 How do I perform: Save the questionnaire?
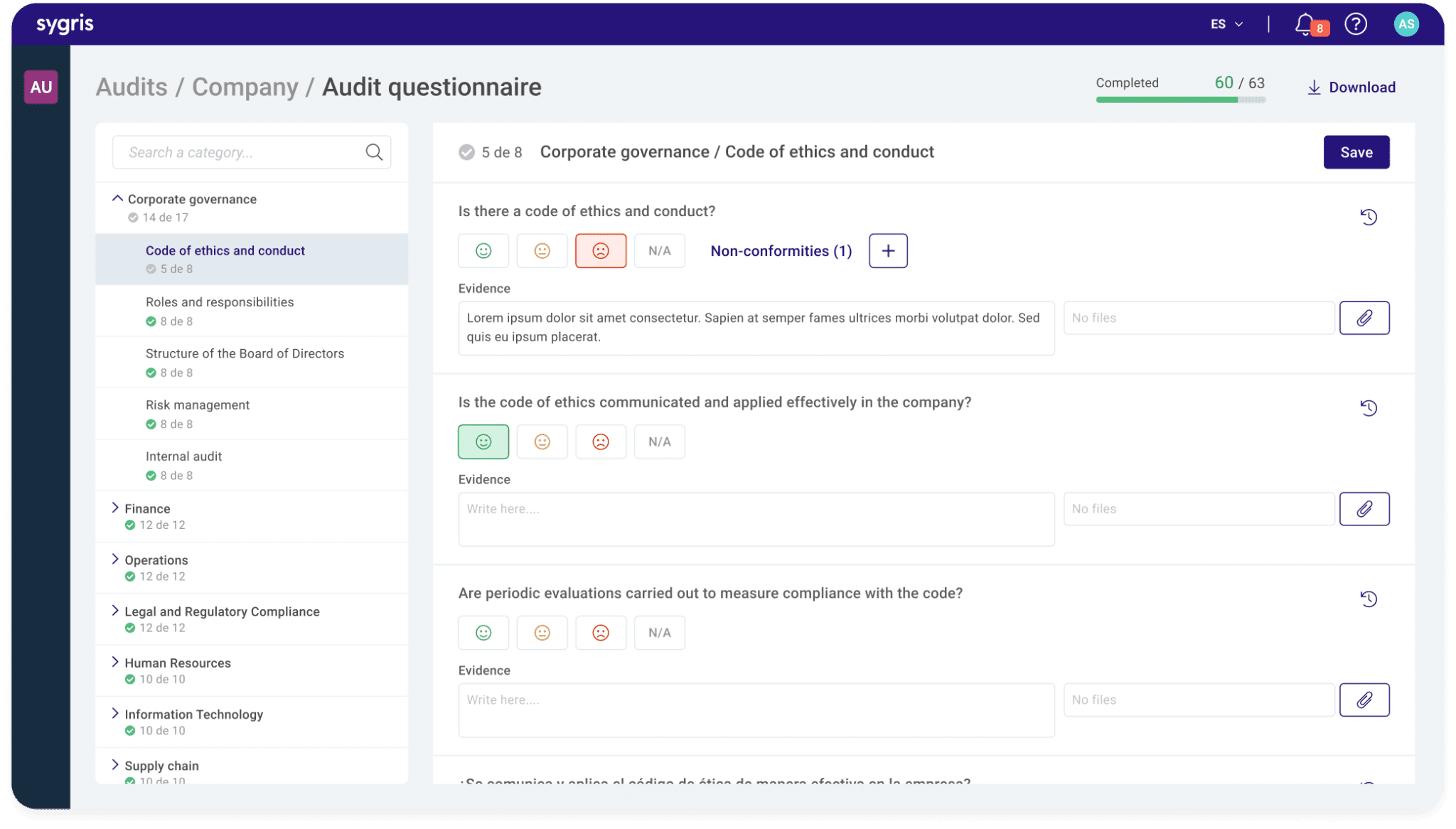pos(1356,152)
